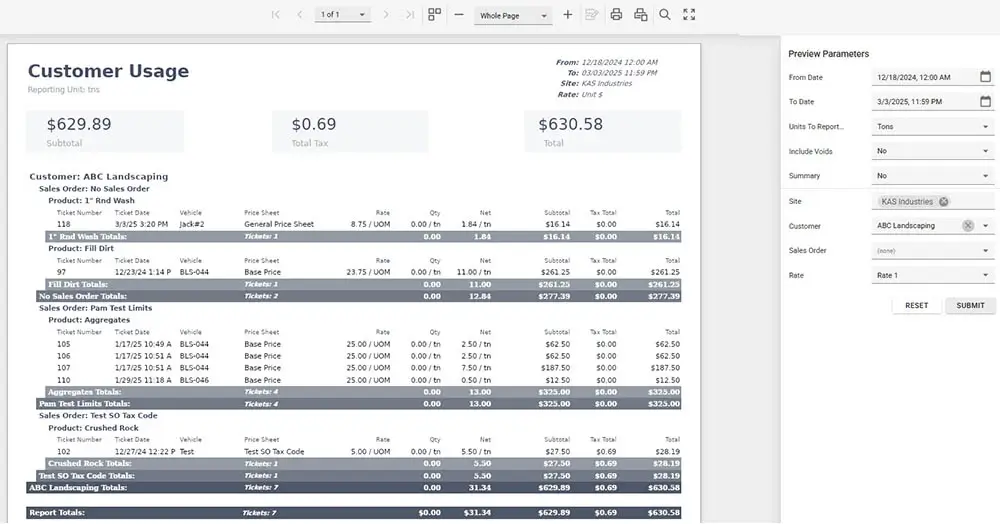The width and height of the screenshot is (1000, 524).
Task: Toggle multipage view grid icon
Action: pyautogui.click(x=434, y=15)
